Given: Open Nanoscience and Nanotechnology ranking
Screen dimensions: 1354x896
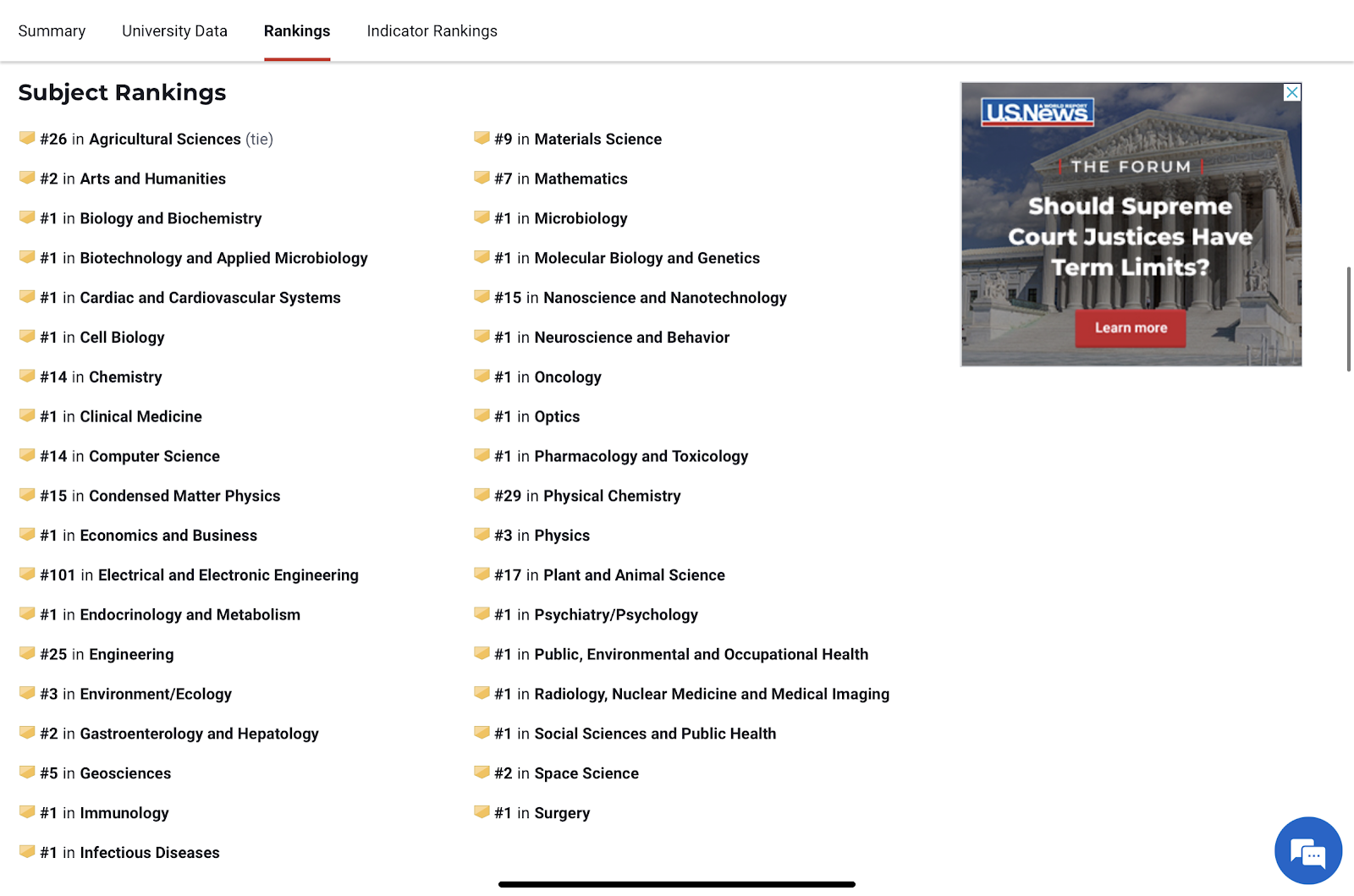Looking at the screenshot, I should click(x=665, y=298).
